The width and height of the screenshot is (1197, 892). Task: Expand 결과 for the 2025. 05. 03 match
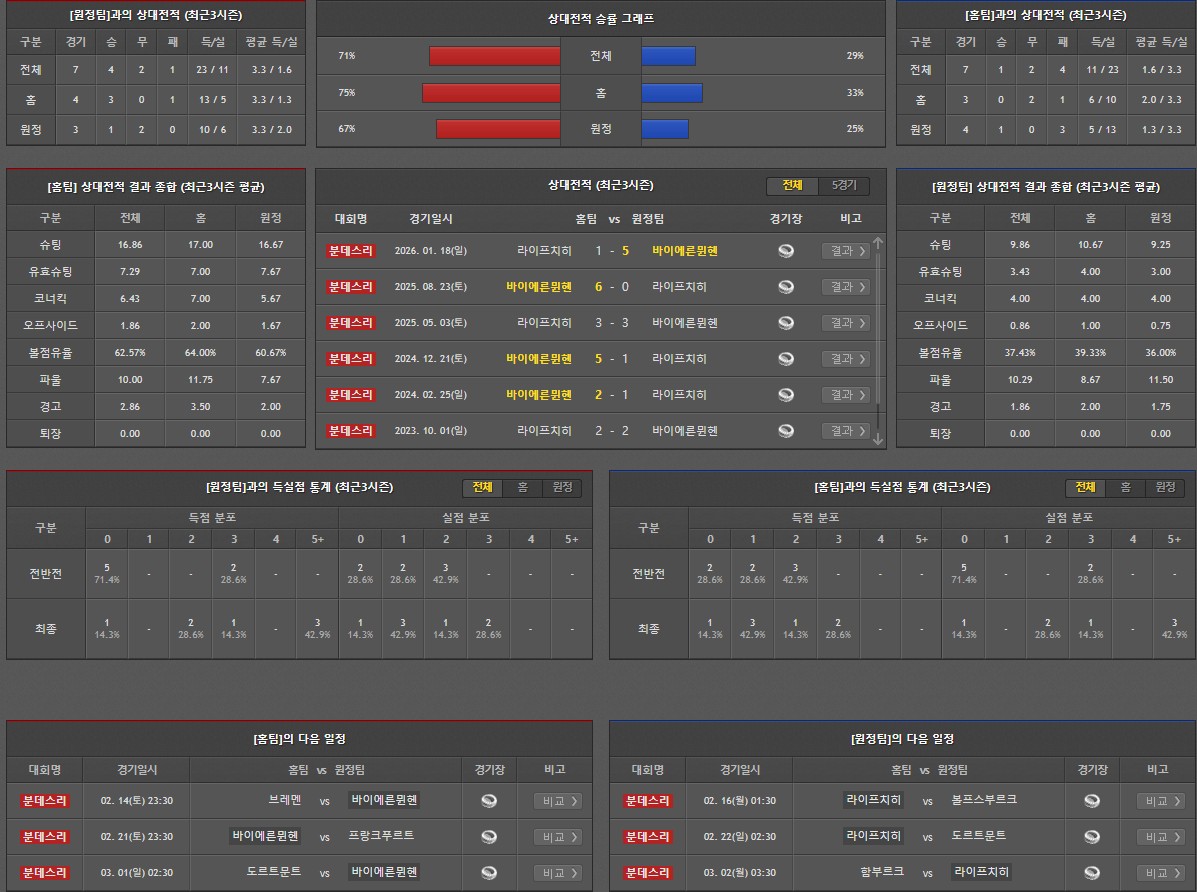[x=845, y=323]
